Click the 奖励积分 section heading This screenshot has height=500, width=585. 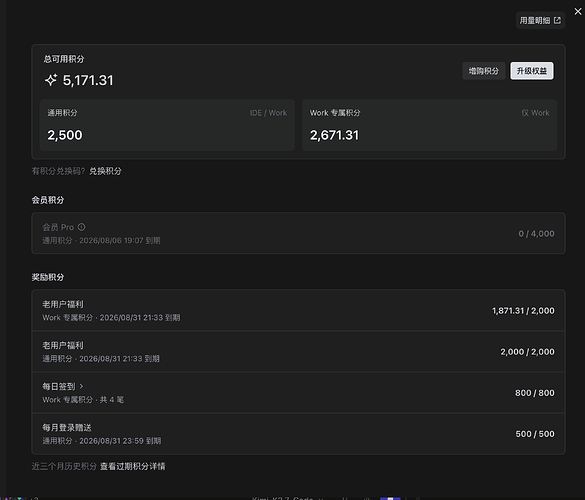coord(48,277)
